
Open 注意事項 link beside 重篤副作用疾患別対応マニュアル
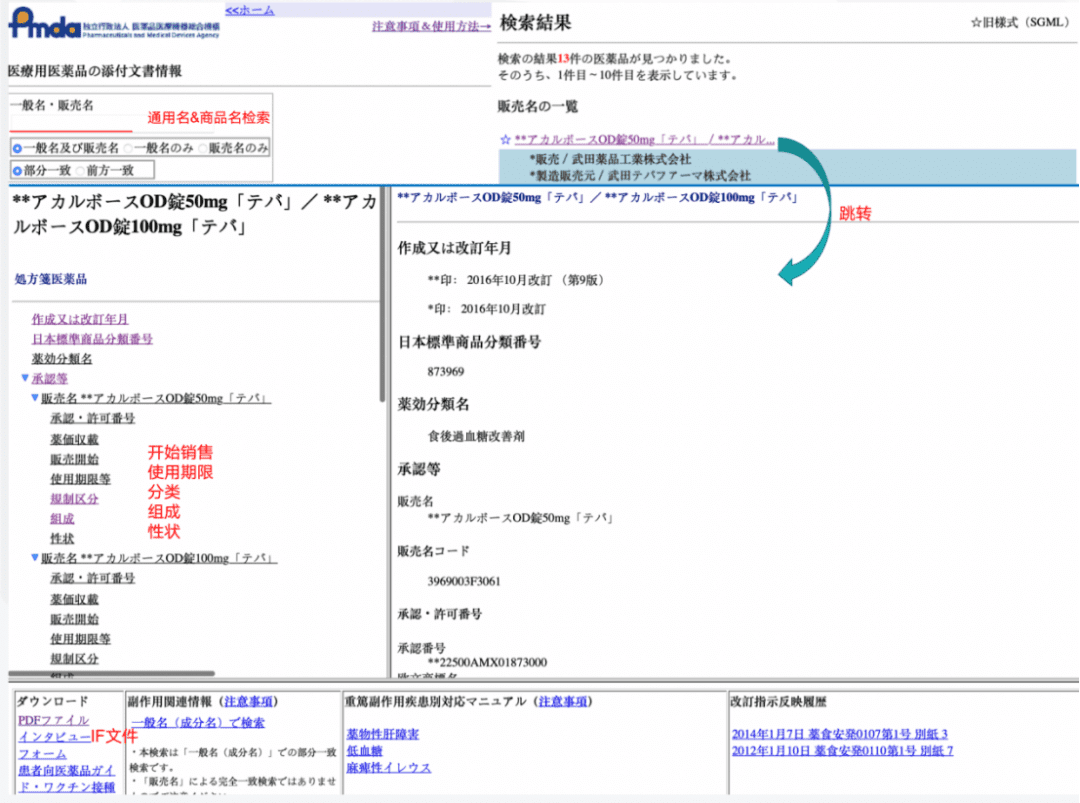pos(563,701)
